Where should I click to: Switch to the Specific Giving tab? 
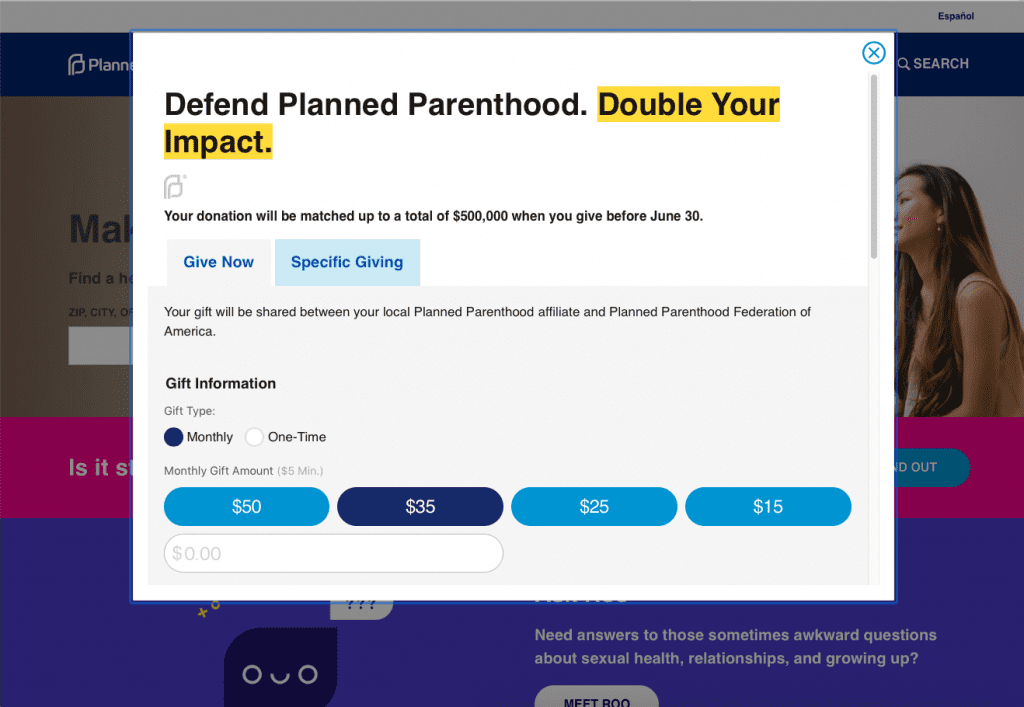[x=347, y=262]
